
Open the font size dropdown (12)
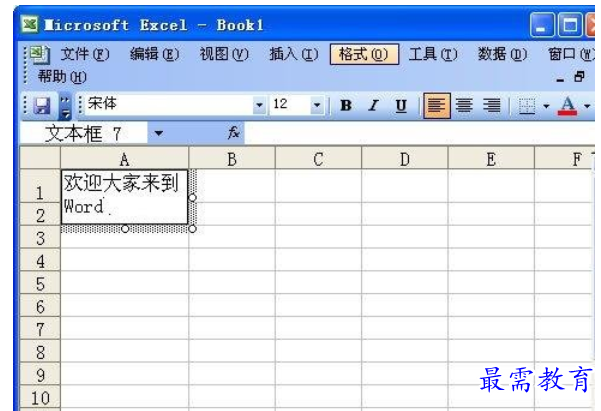click(x=317, y=105)
